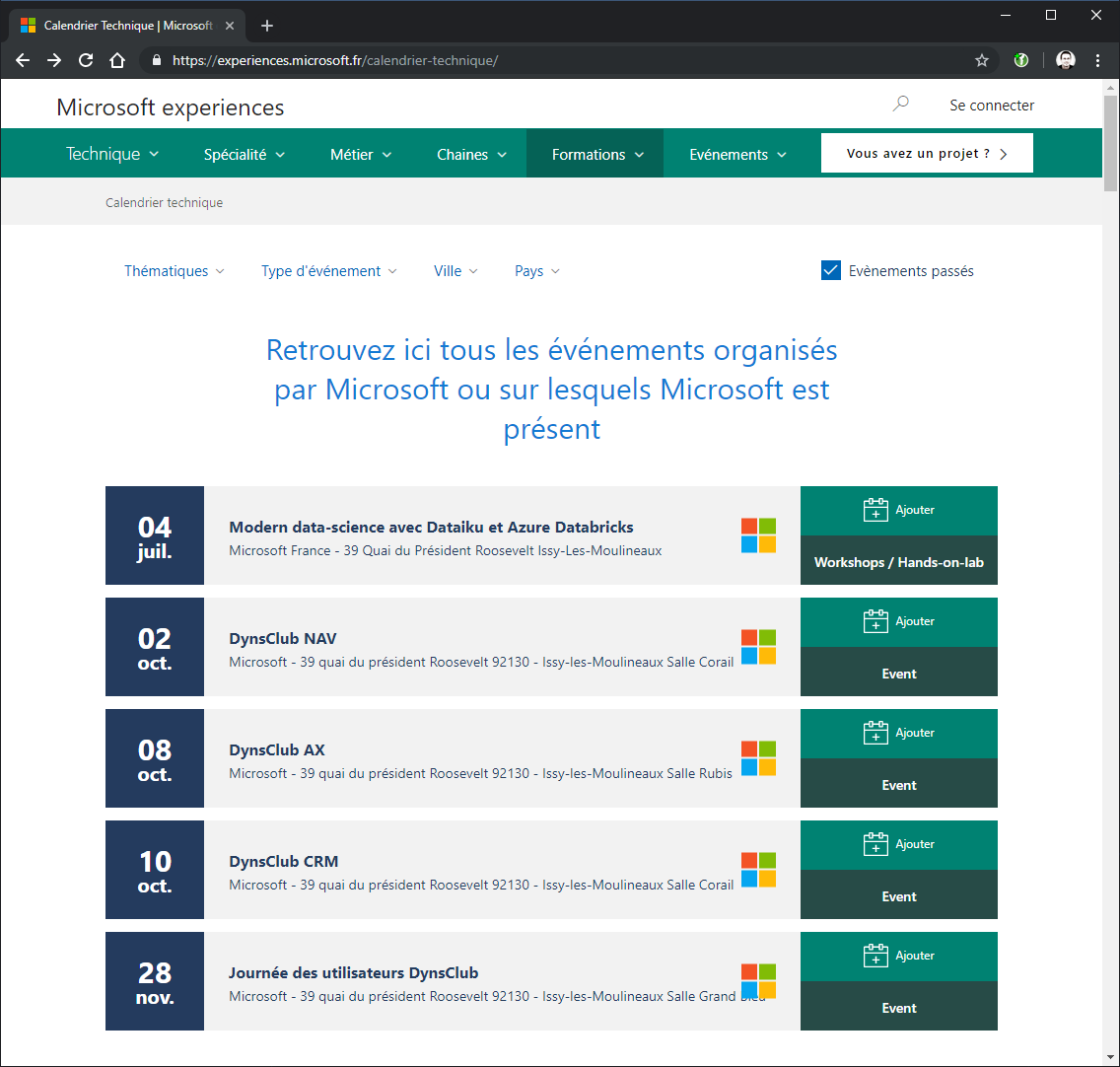Click the 04 juil. date tile
Screen dimensions: 1120x1067
point(154,535)
